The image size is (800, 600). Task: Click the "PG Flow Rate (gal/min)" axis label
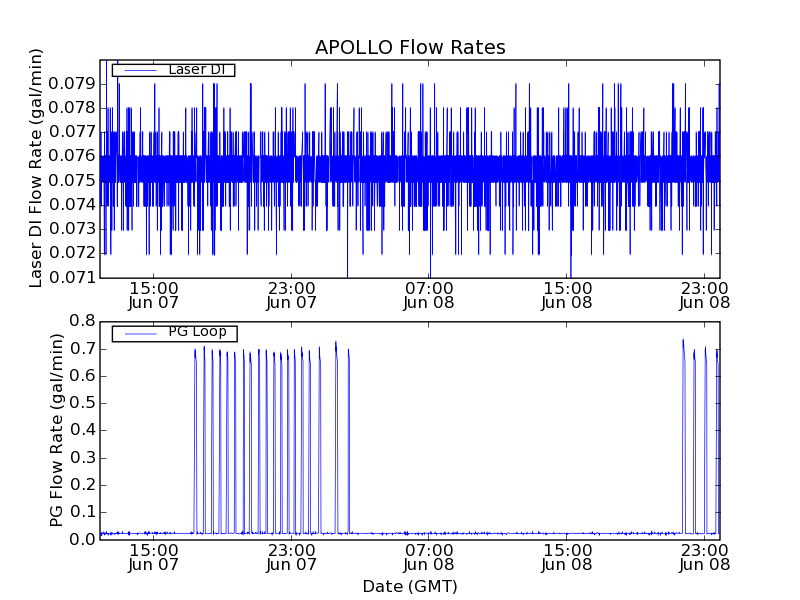point(57,430)
